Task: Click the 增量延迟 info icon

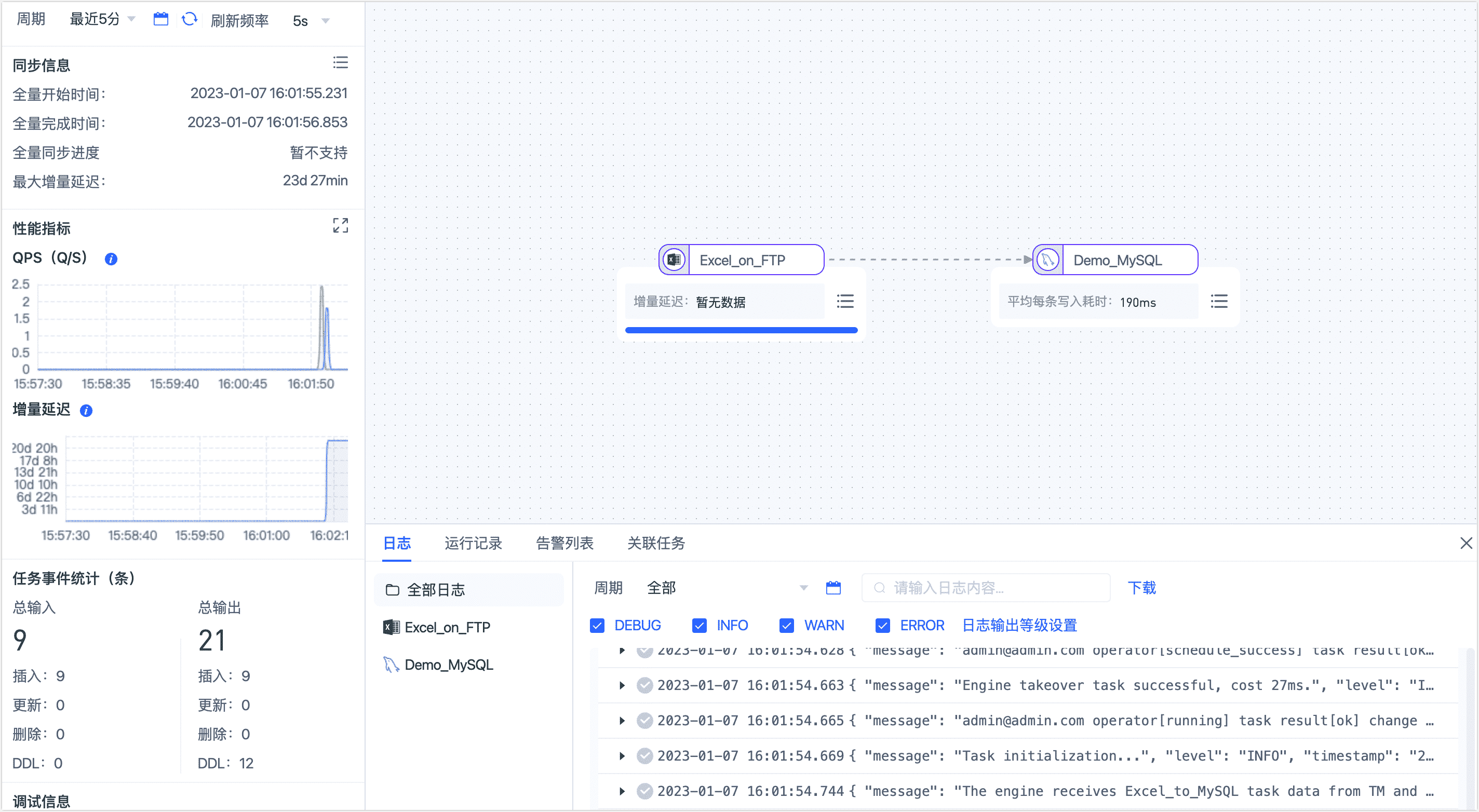Action: click(86, 411)
